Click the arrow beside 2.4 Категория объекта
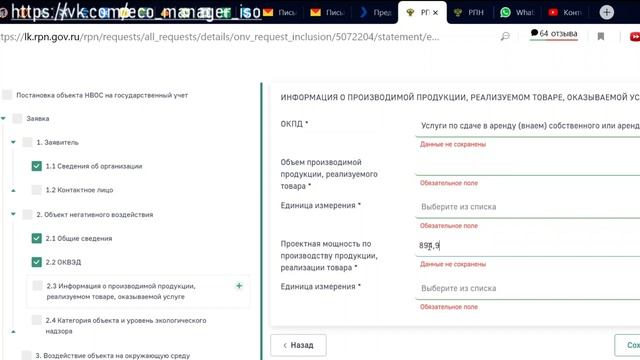 pos(13,331)
